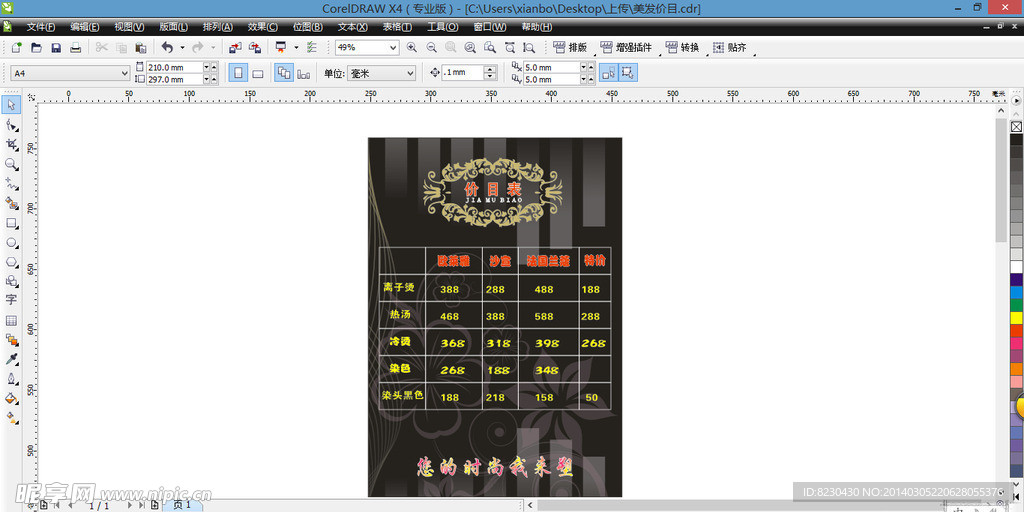This screenshot has width=1024, height=512.
Task: Open the 文本(X) menu
Action: pos(352,27)
